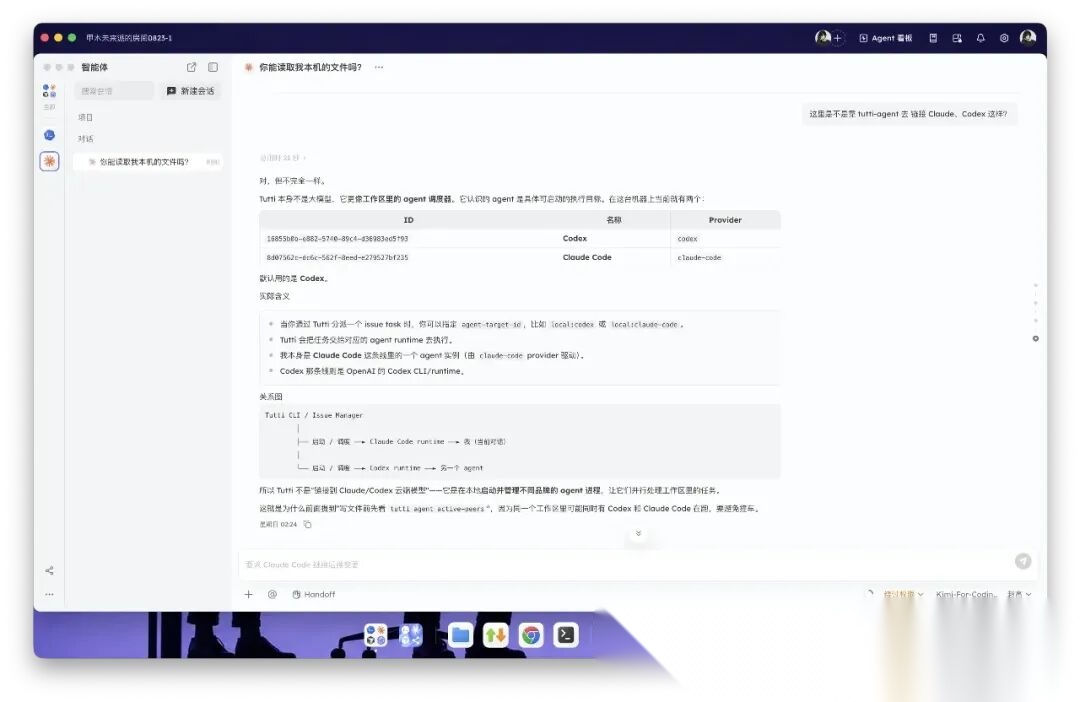The image size is (1080, 702).
Task: Start a new conversation with 新建会话
Action: pos(191,91)
